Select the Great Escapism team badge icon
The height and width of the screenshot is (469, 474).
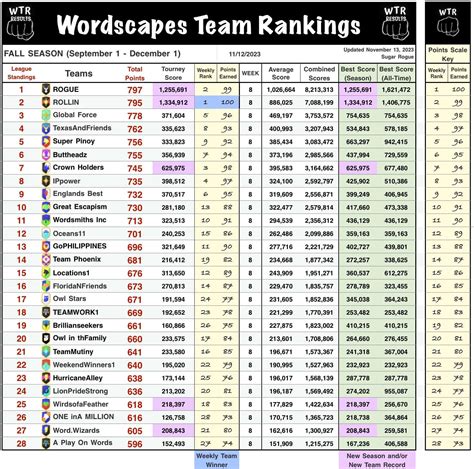(46, 207)
